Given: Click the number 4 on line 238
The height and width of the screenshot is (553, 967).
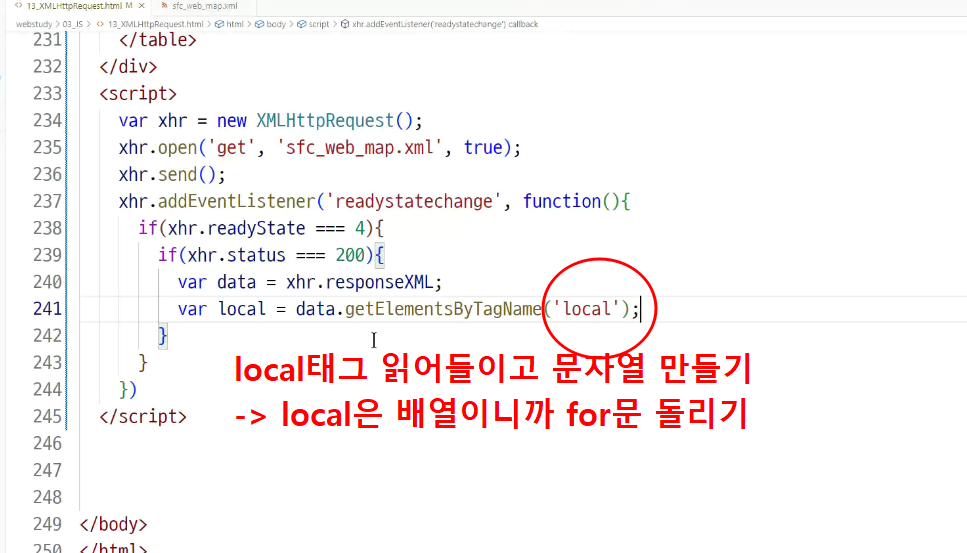Looking at the screenshot, I should pos(360,229).
